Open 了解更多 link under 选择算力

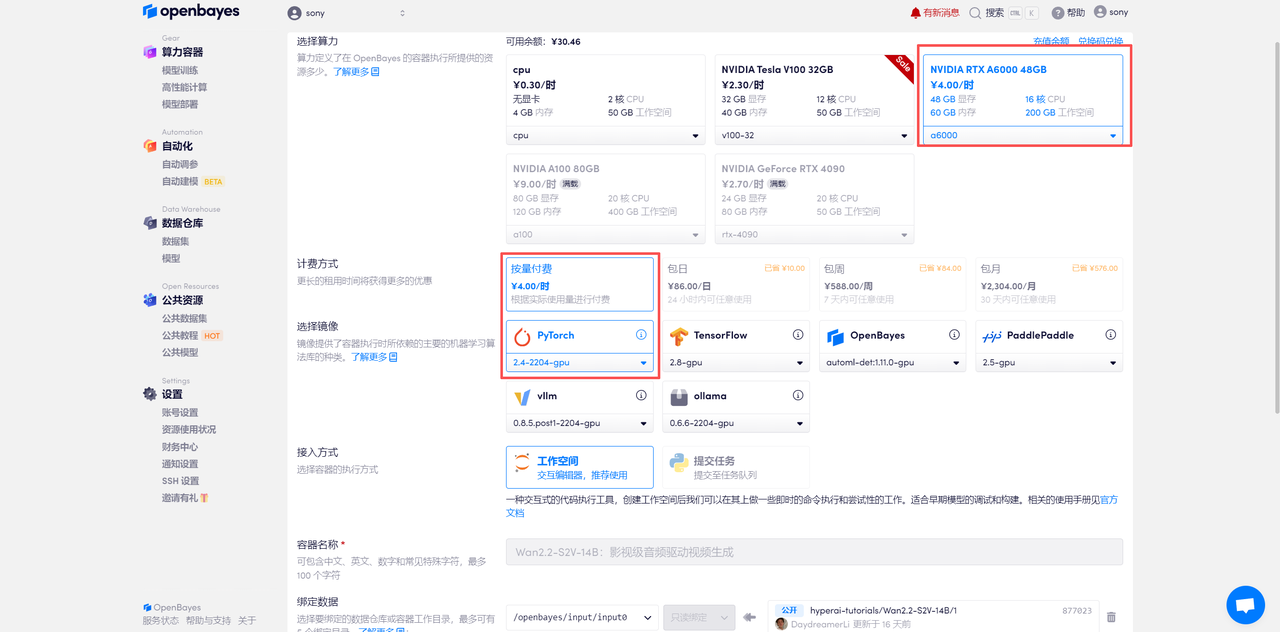pos(356,72)
